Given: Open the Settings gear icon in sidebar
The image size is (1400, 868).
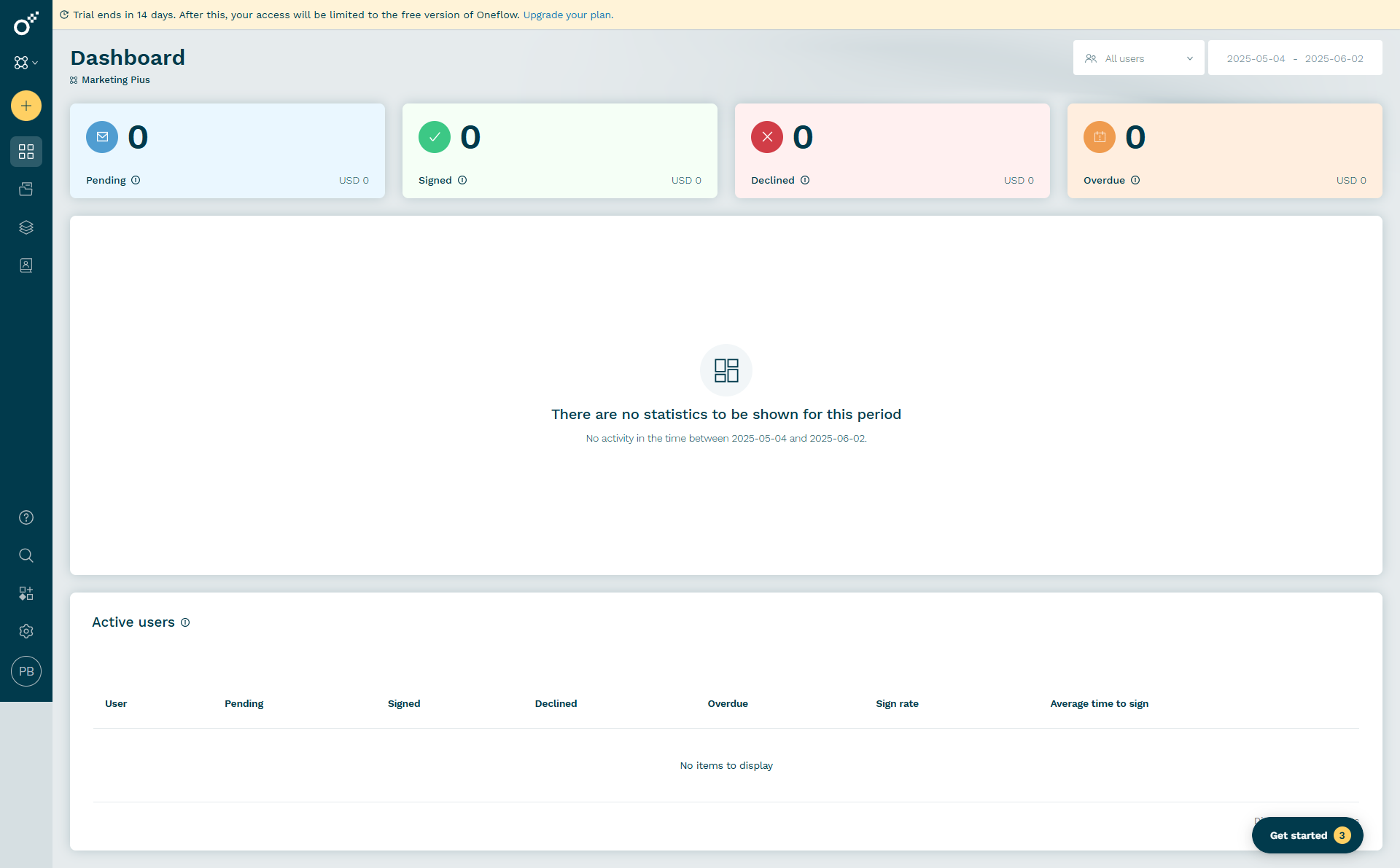Looking at the screenshot, I should [26, 631].
